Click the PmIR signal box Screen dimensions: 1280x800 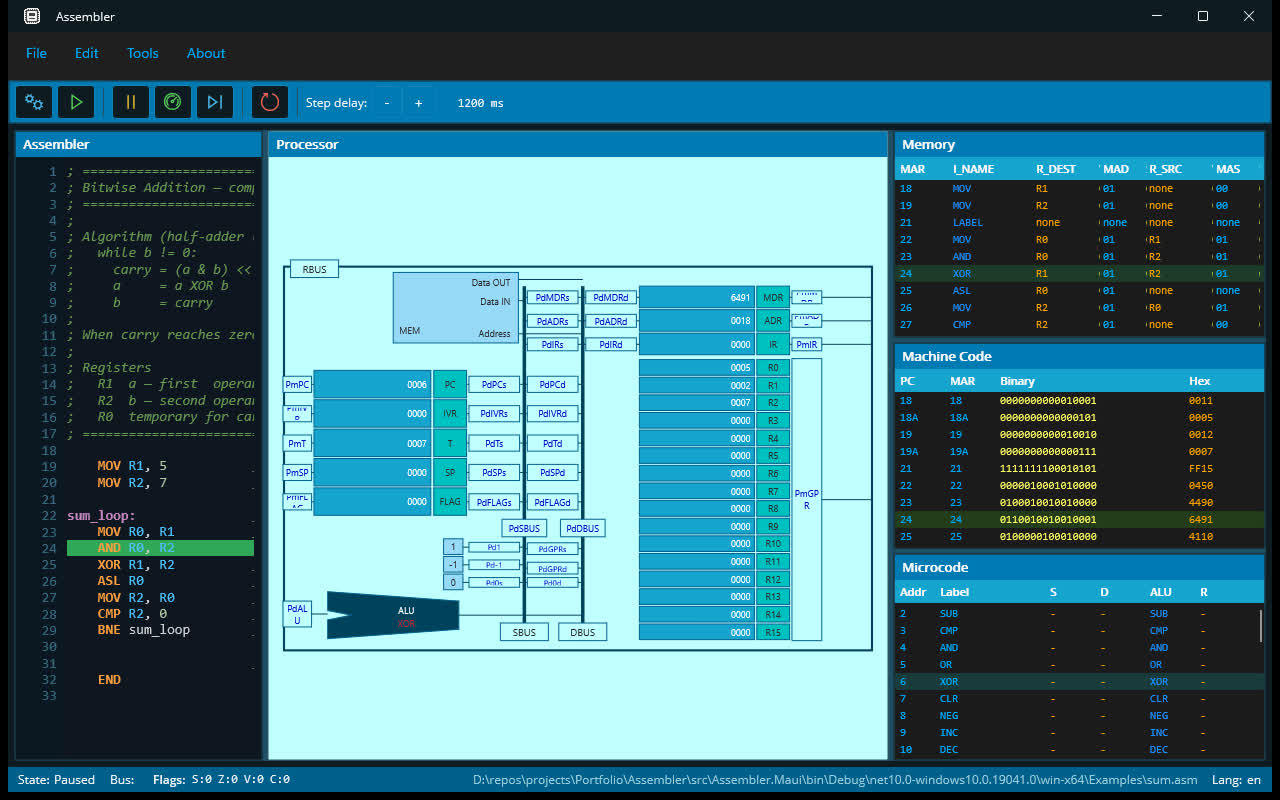[x=806, y=344]
